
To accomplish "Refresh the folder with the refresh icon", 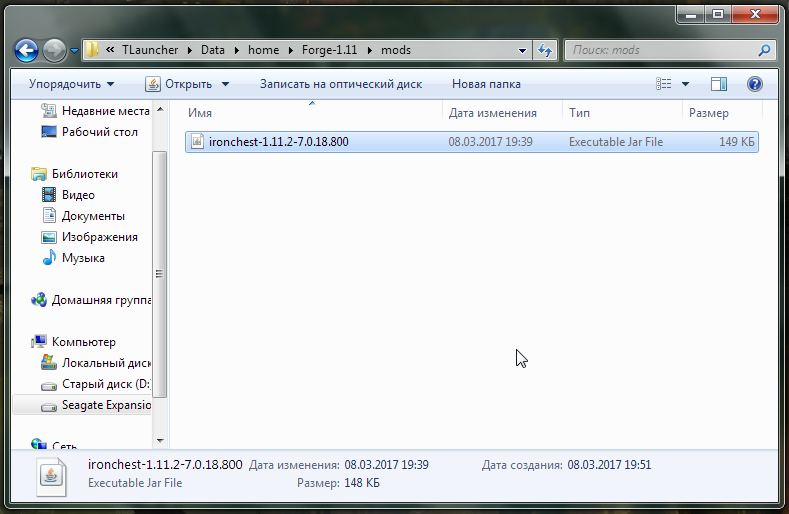I will tap(545, 50).
